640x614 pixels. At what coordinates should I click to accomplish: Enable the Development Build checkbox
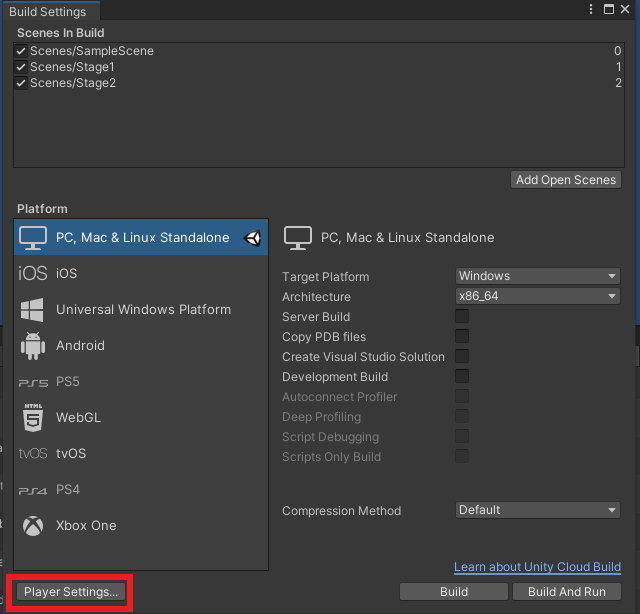tap(462, 376)
